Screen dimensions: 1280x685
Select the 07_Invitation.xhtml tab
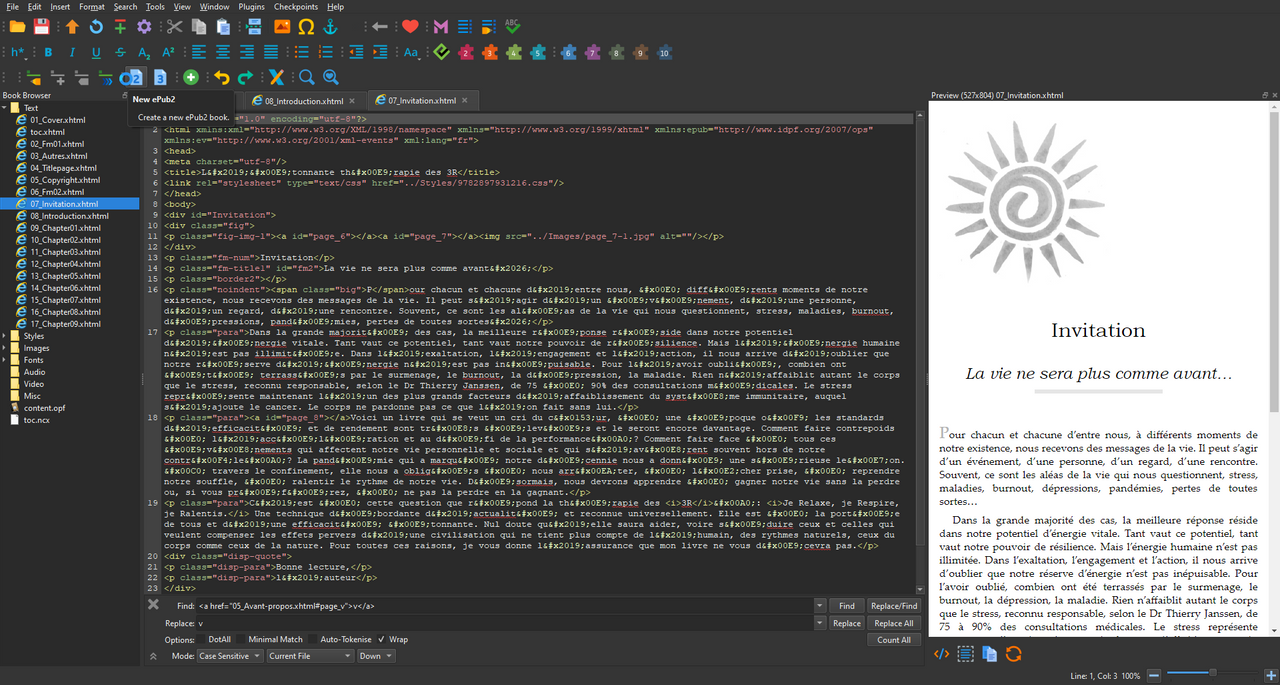tap(422, 101)
